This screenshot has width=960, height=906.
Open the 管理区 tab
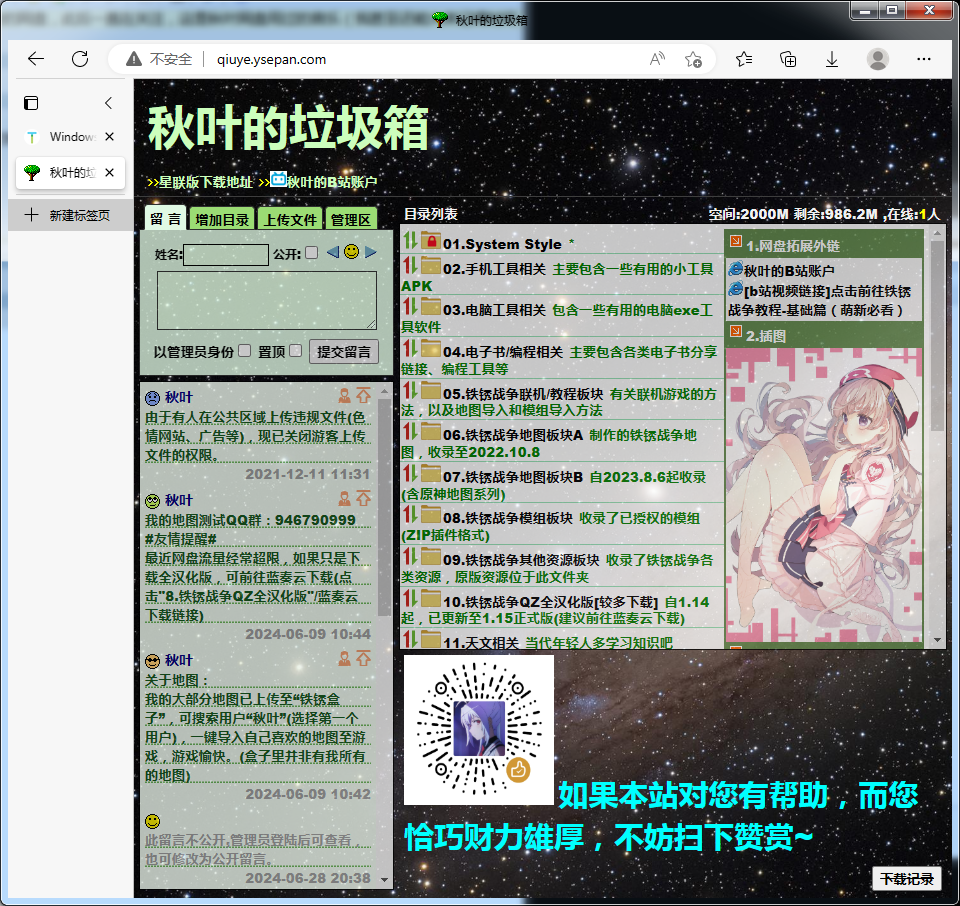tap(352, 218)
